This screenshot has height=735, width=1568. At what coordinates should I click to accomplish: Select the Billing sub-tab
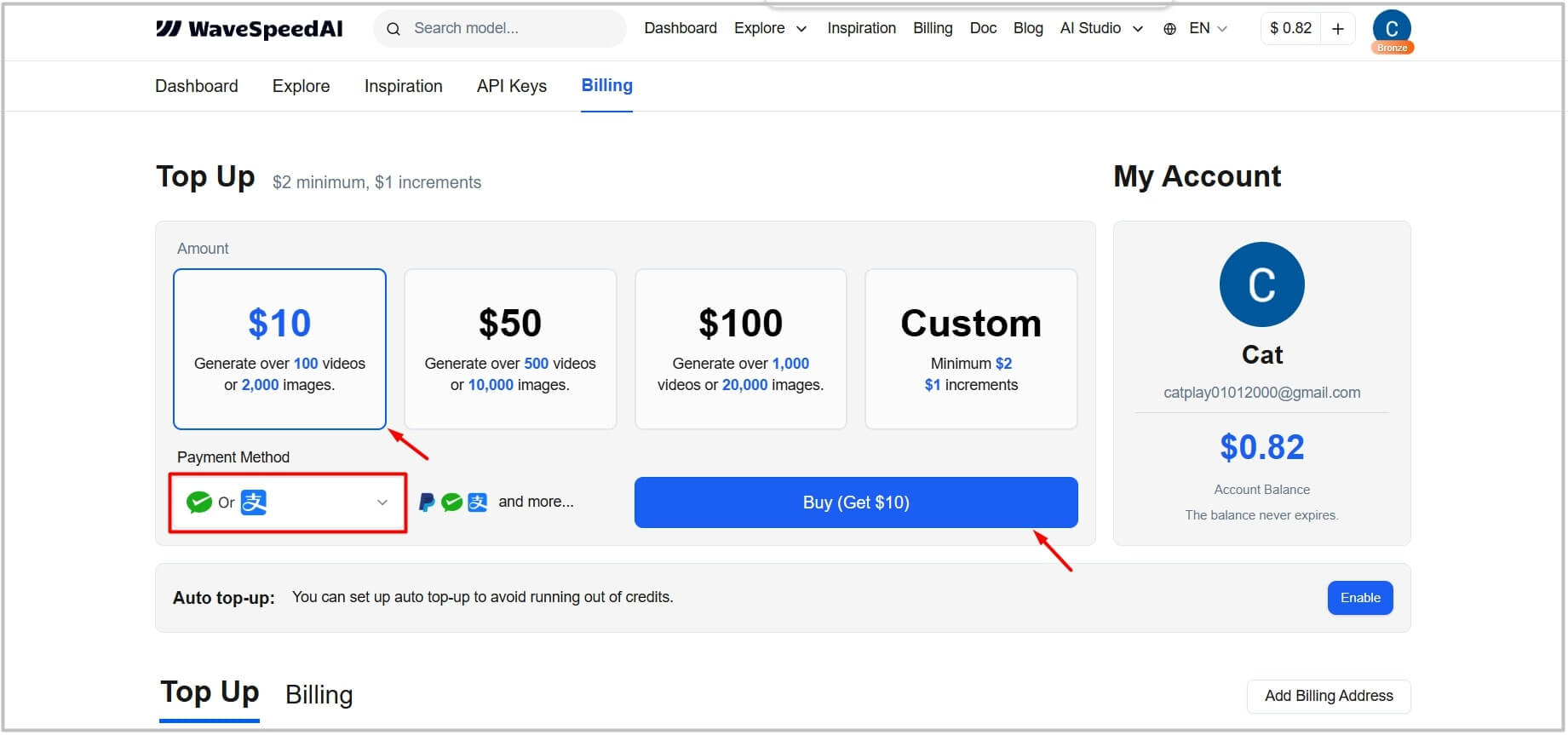[x=607, y=85]
